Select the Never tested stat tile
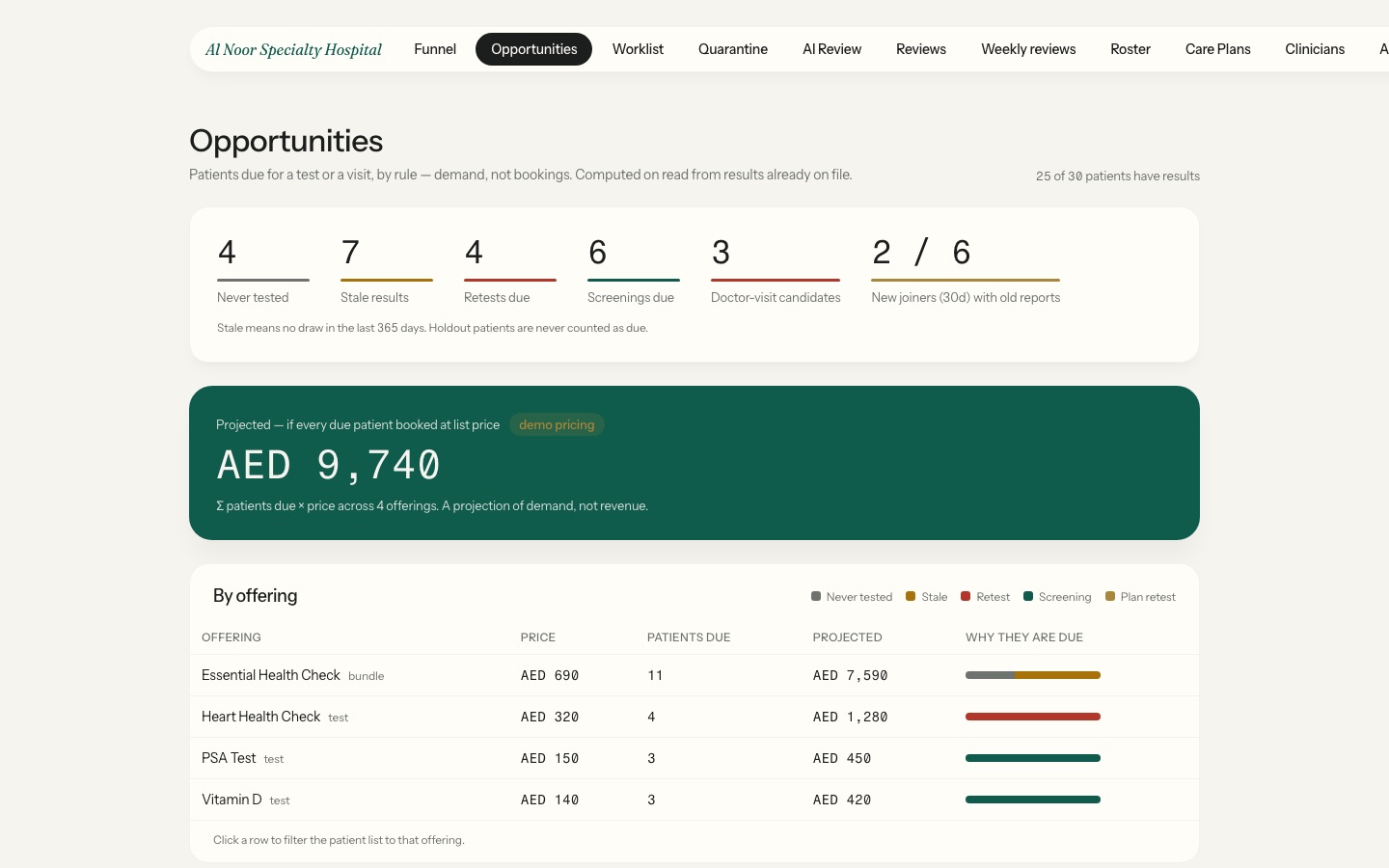 point(263,271)
